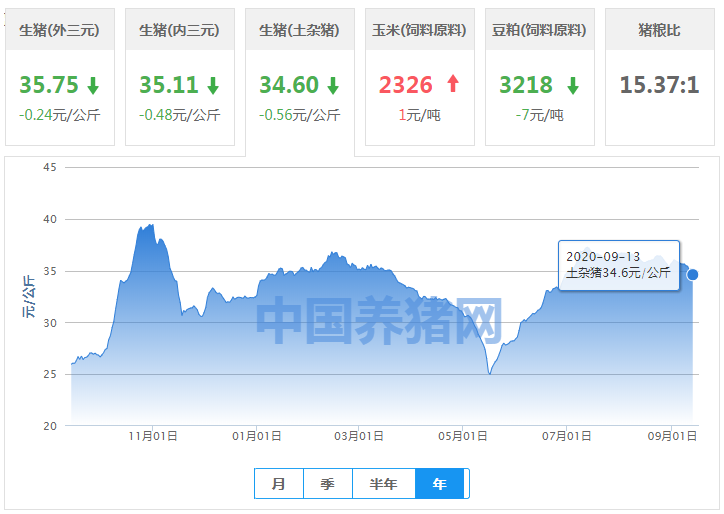Viewport: 724px width, 514px height.
Task: Switch to the 豆粕(饲料原料) tab
Action: 539,30
